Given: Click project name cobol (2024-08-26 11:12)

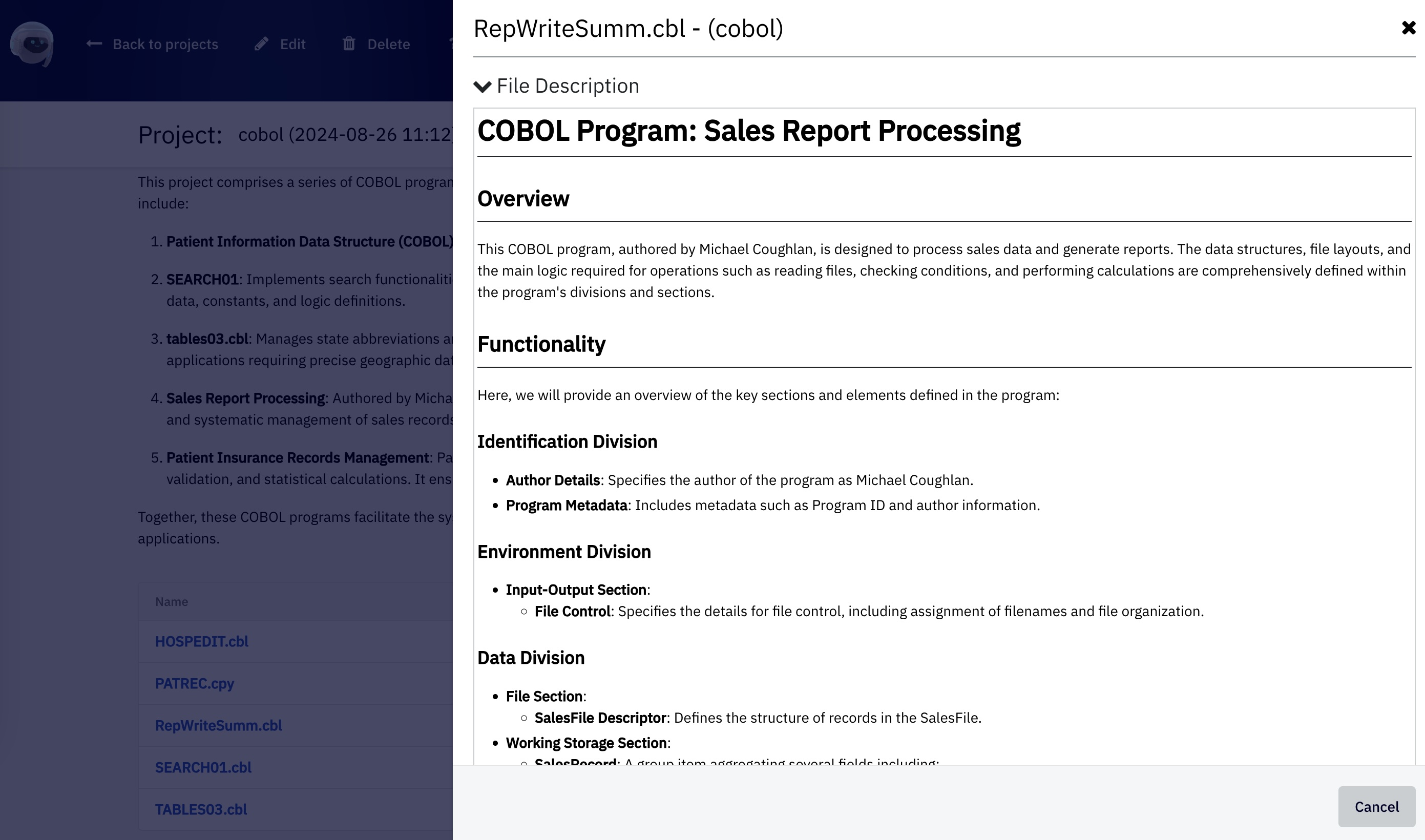Looking at the screenshot, I should point(345,135).
